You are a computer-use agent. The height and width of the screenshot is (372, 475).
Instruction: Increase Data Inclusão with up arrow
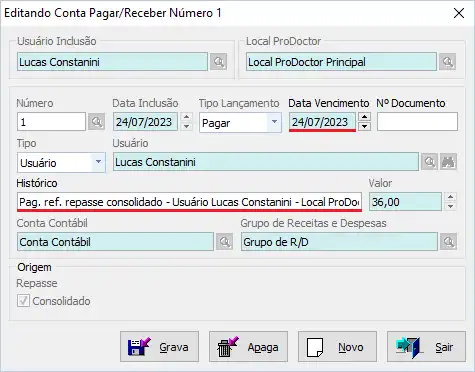click(x=187, y=117)
